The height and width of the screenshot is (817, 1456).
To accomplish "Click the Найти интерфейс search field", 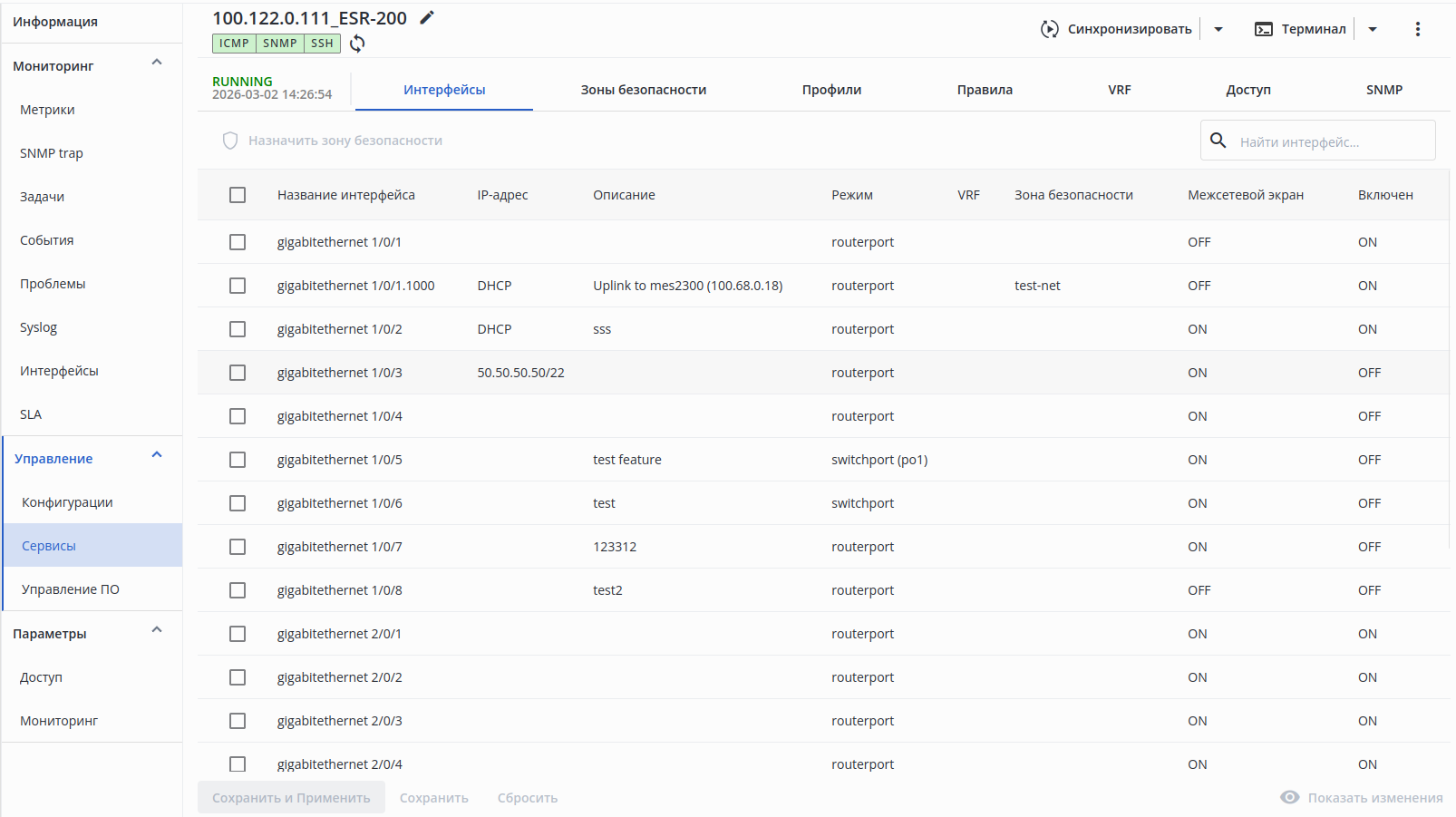I will click(1330, 141).
